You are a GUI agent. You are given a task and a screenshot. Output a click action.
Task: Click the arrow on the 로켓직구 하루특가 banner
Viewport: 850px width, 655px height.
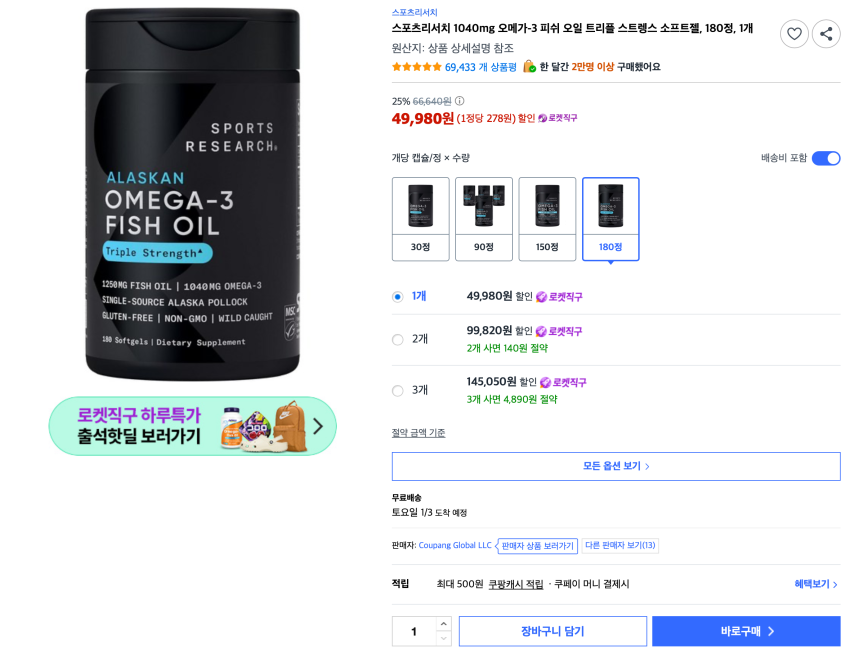click(x=318, y=426)
